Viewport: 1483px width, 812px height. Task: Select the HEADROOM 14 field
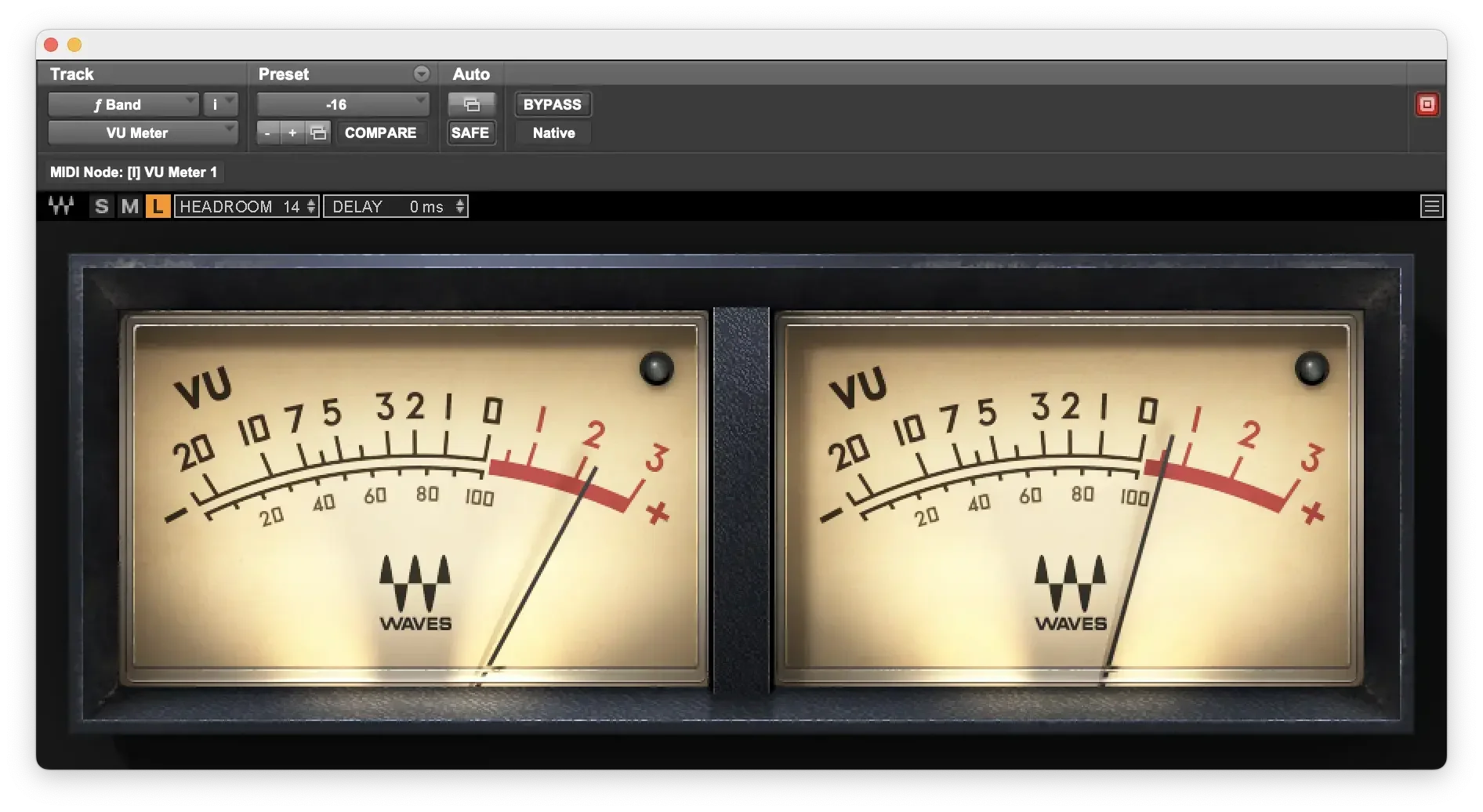tap(246, 206)
